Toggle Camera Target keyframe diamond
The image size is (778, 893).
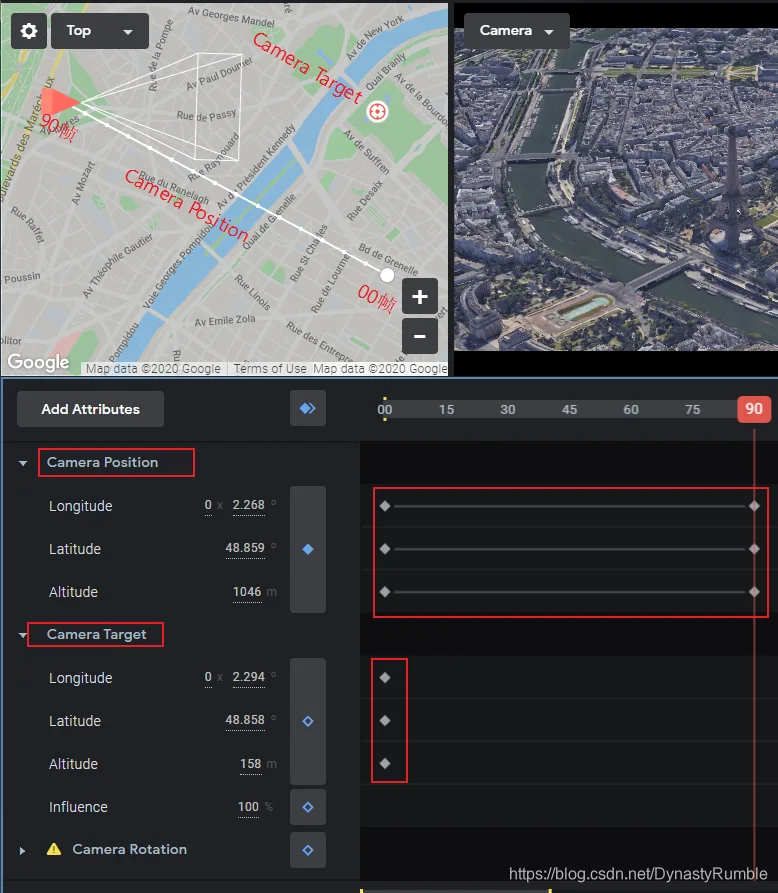[x=308, y=721]
